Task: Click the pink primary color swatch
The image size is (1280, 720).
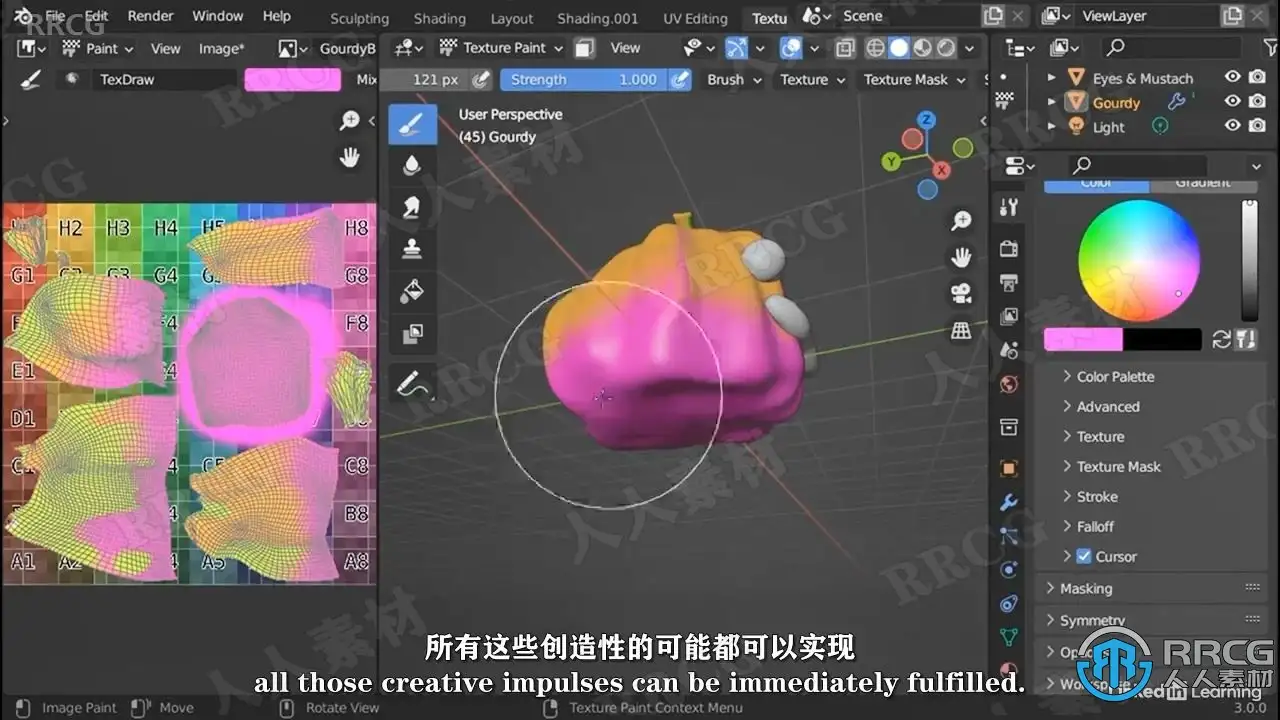Action: coord(1083,340)
